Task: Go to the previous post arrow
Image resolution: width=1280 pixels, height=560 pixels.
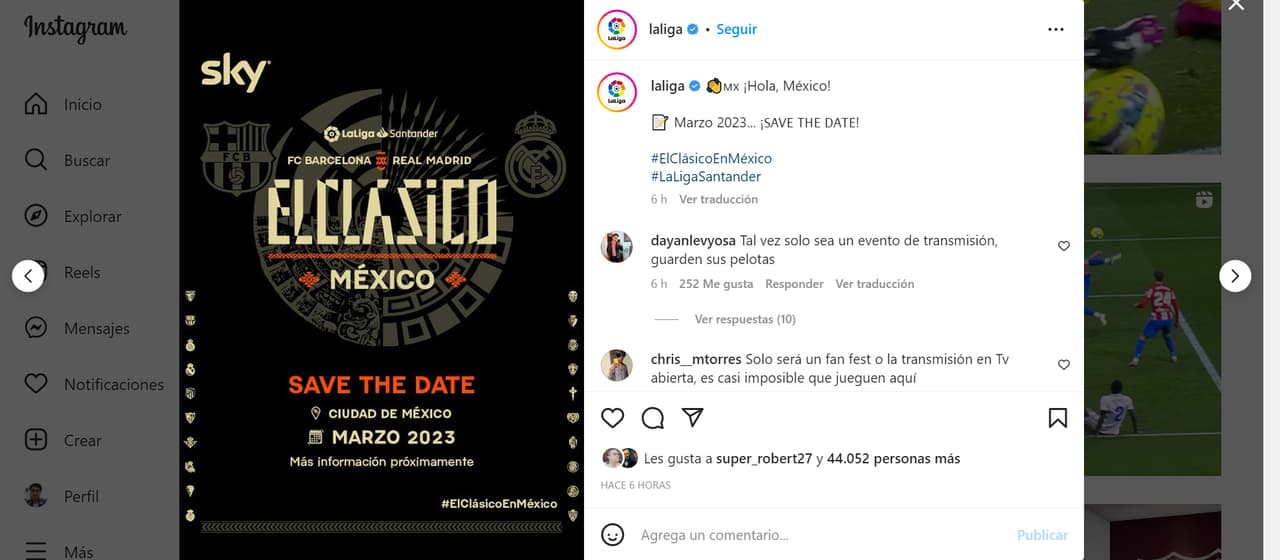Action: coord(28,275)
